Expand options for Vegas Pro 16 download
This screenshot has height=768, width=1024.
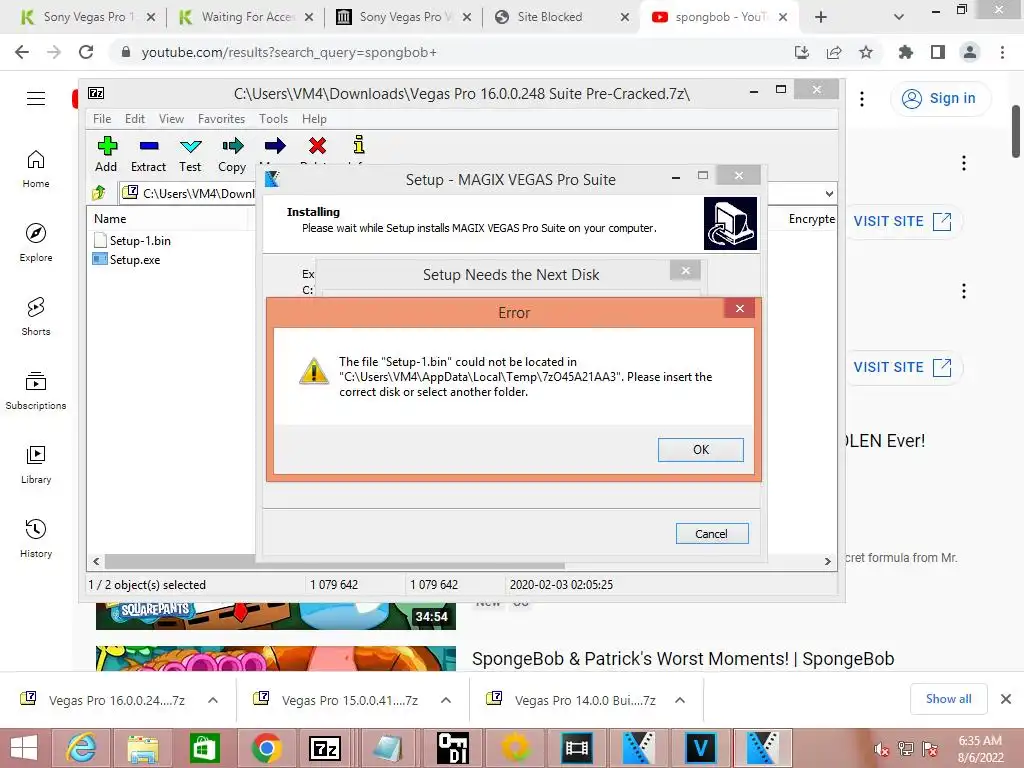coord(213,700)
